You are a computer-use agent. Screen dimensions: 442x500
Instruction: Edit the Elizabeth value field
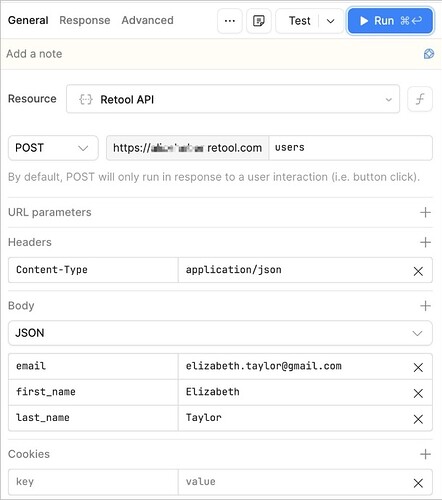293,392
